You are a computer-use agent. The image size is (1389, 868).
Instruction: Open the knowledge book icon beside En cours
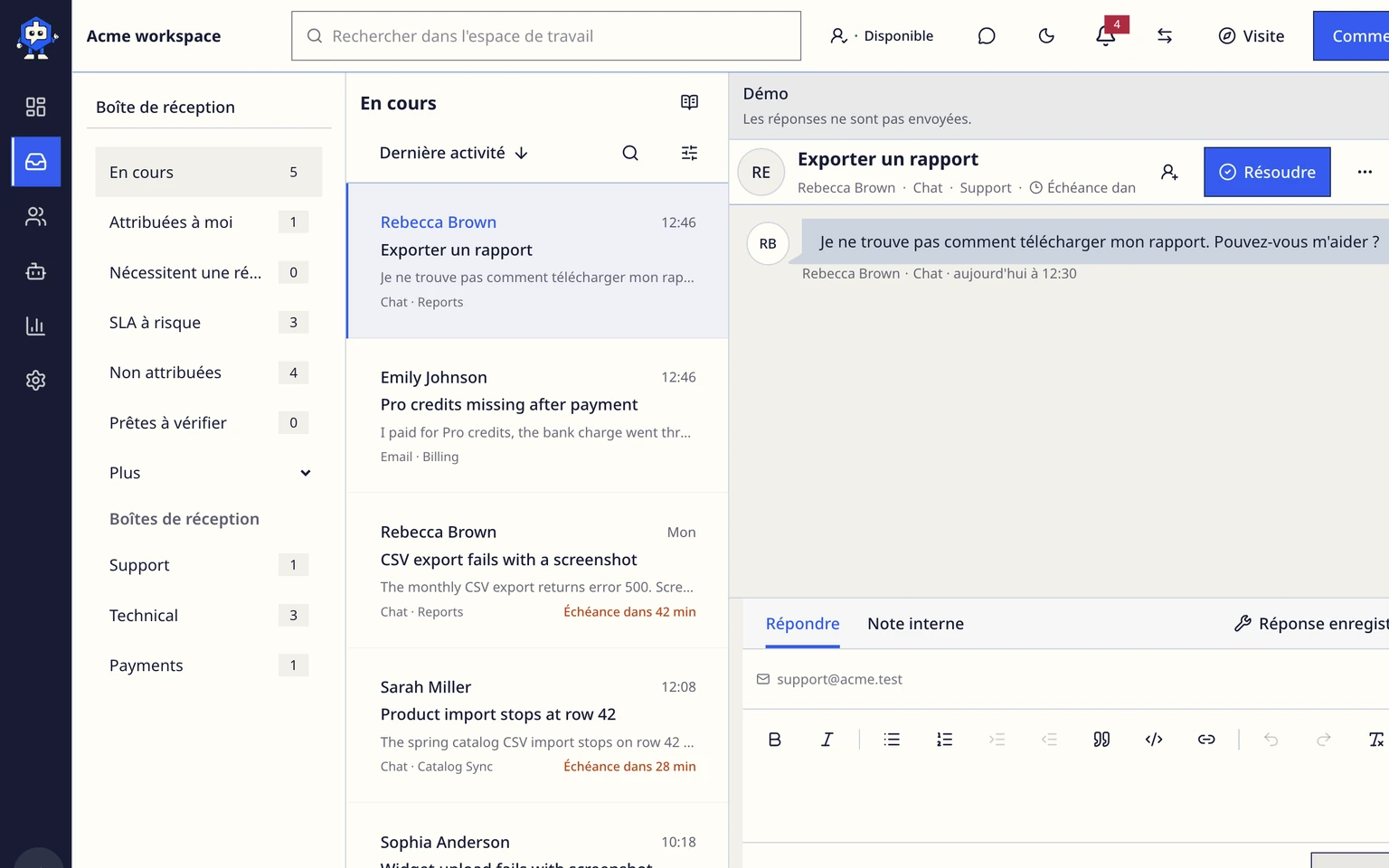pyautogui.click(x=689, y=102)
